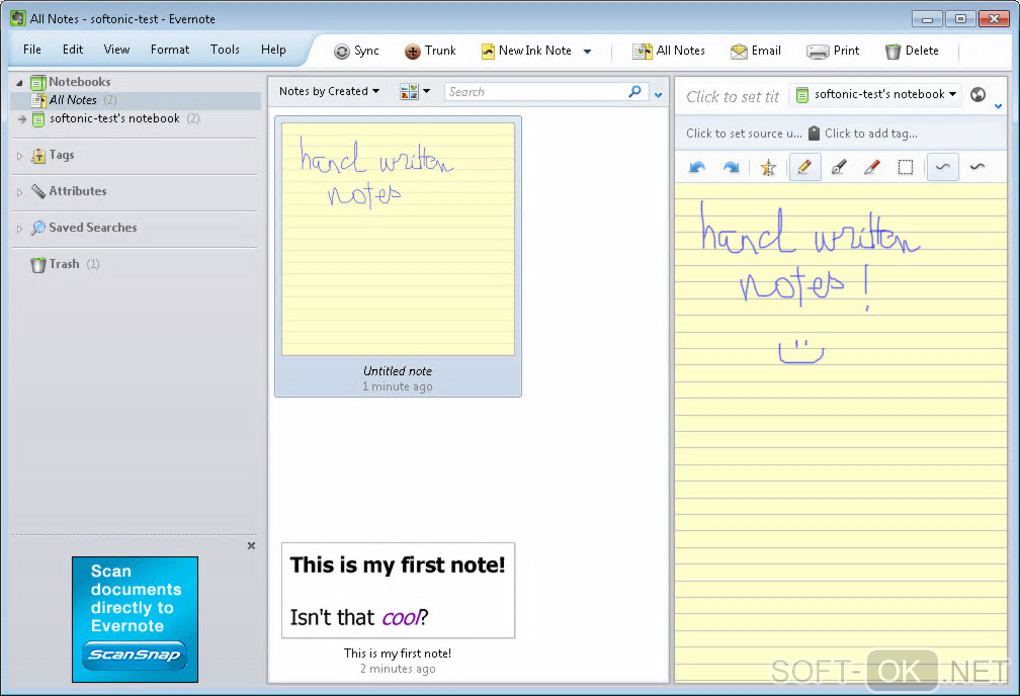1020x696 pixels.
Task: Click the search magnifier icon
Action: tap(635, 92)
